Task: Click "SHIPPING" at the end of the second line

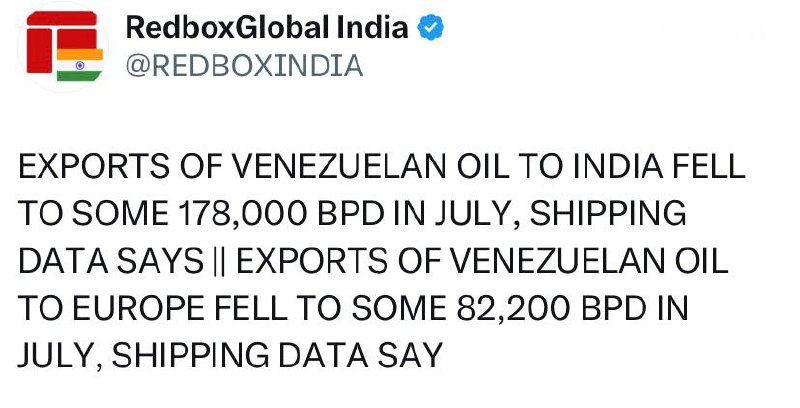Action: click(608, 214)
